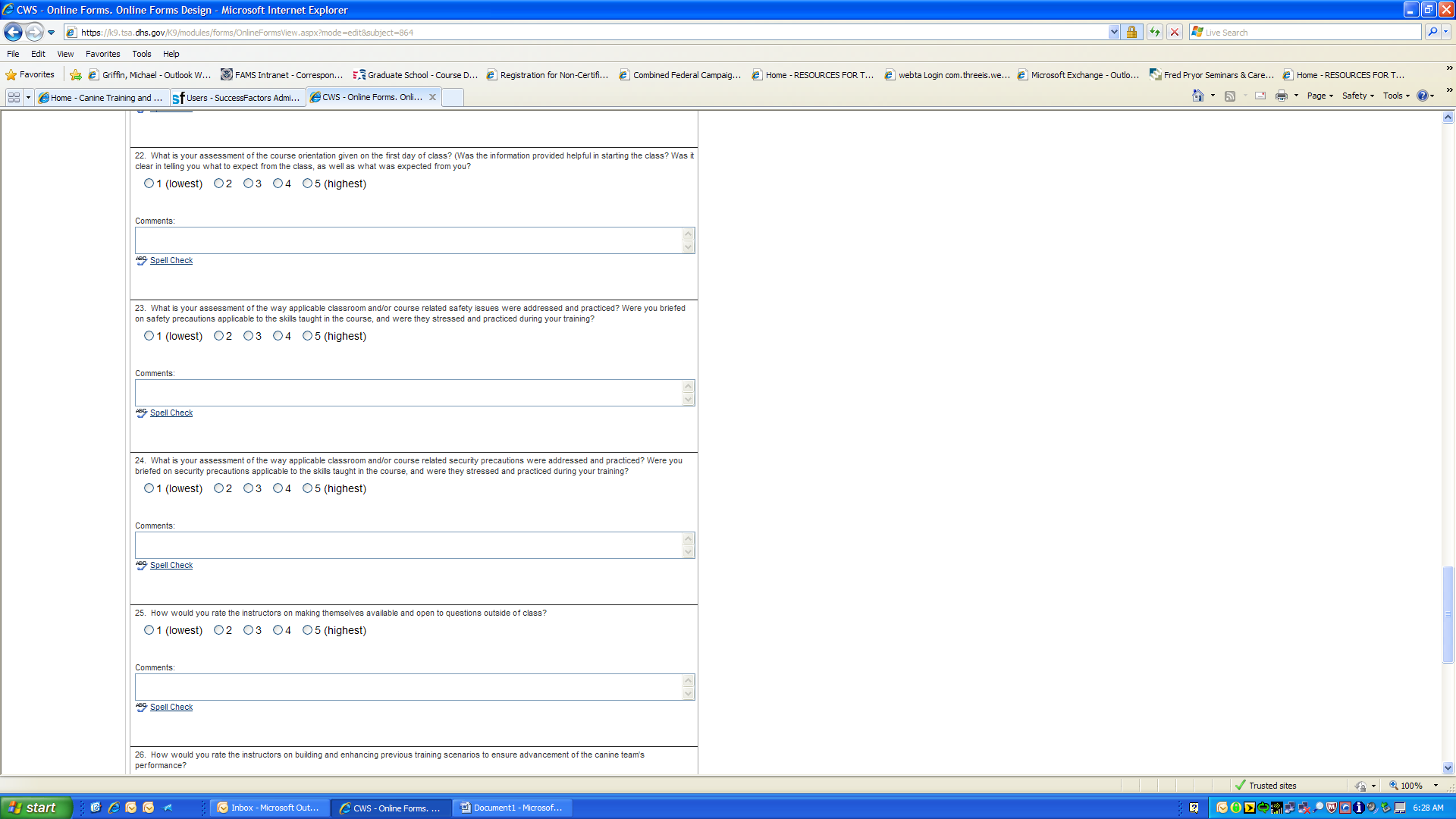
Task: Select rating 1 (lowest) for question 25
Action: (149, 630)
